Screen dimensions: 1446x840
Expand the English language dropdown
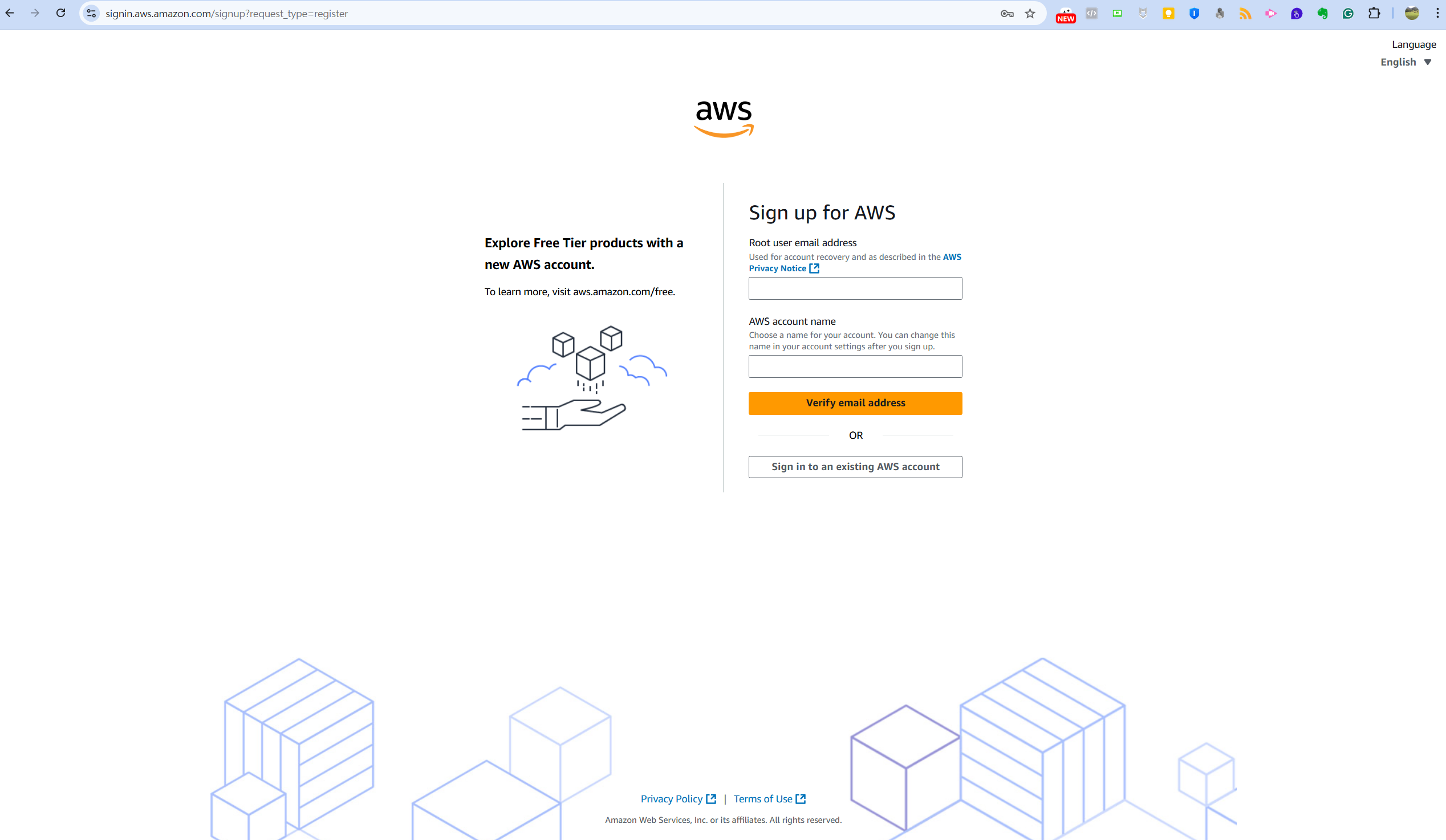1406,62
